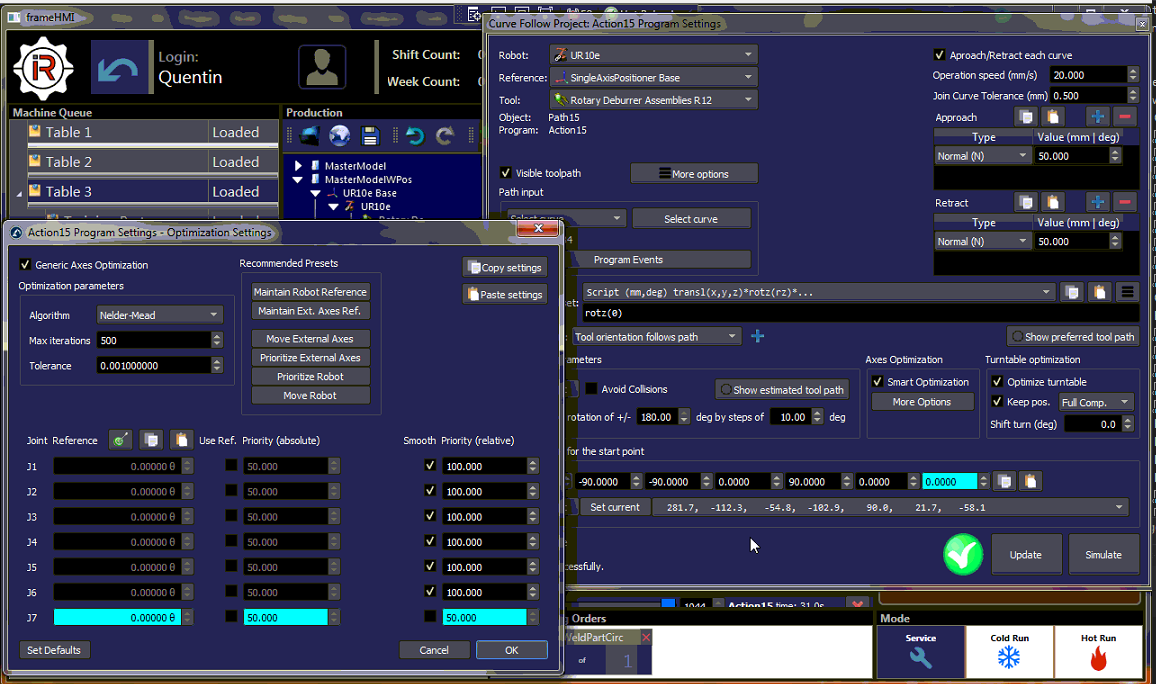Open the user profile silhouette icon
The image size is (1156, 684).
coord(321,68)
